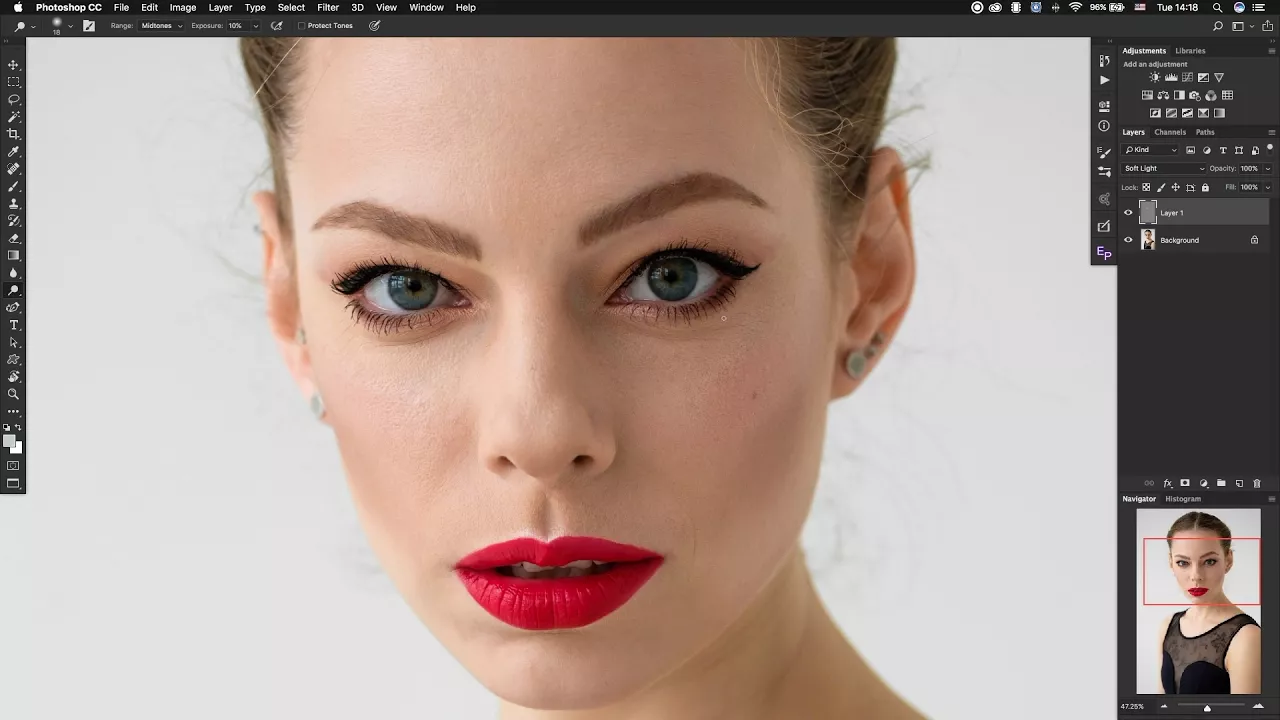
Task: Open the Fill slider dropdown arrow
Action: point(1268,187)
